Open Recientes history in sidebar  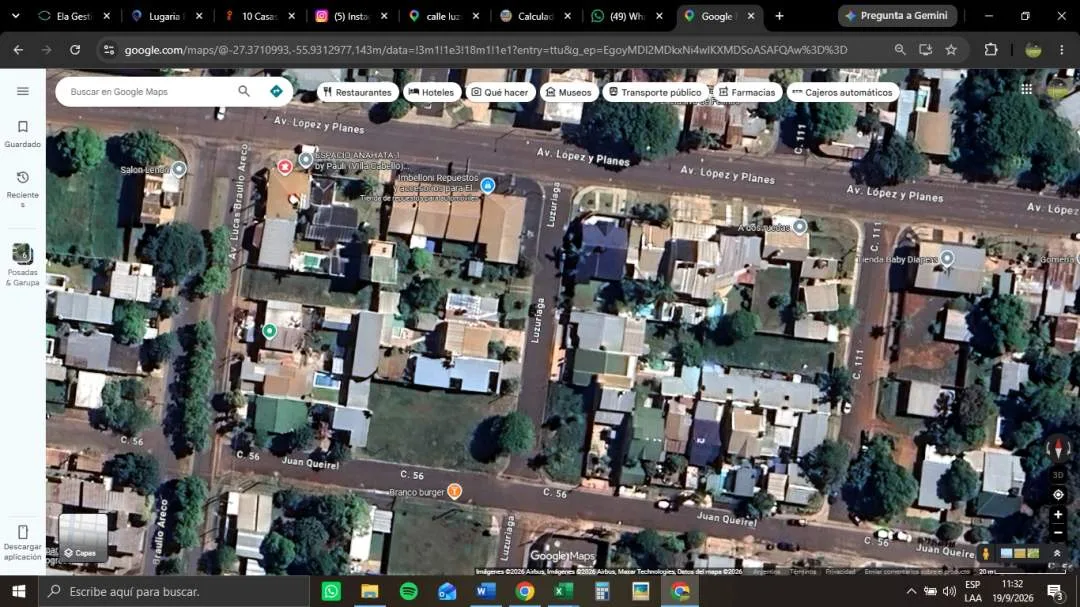pos(23,188)
